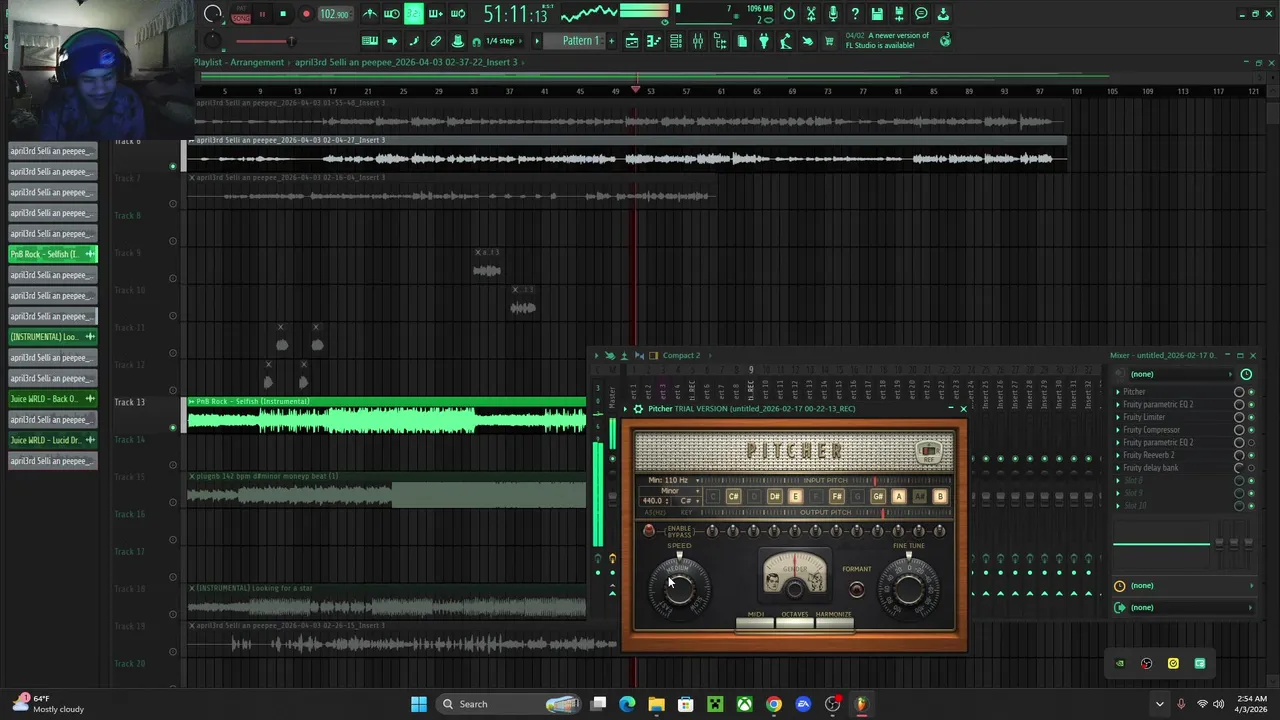
Task: Add new pattern with plus button
Action: coord(611,41)
